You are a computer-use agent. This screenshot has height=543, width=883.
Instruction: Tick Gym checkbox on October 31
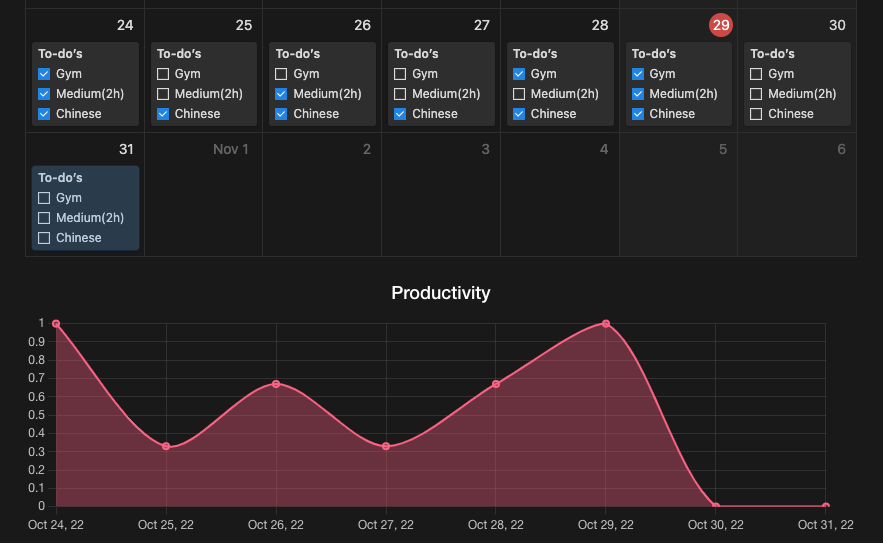coord(44,198)
